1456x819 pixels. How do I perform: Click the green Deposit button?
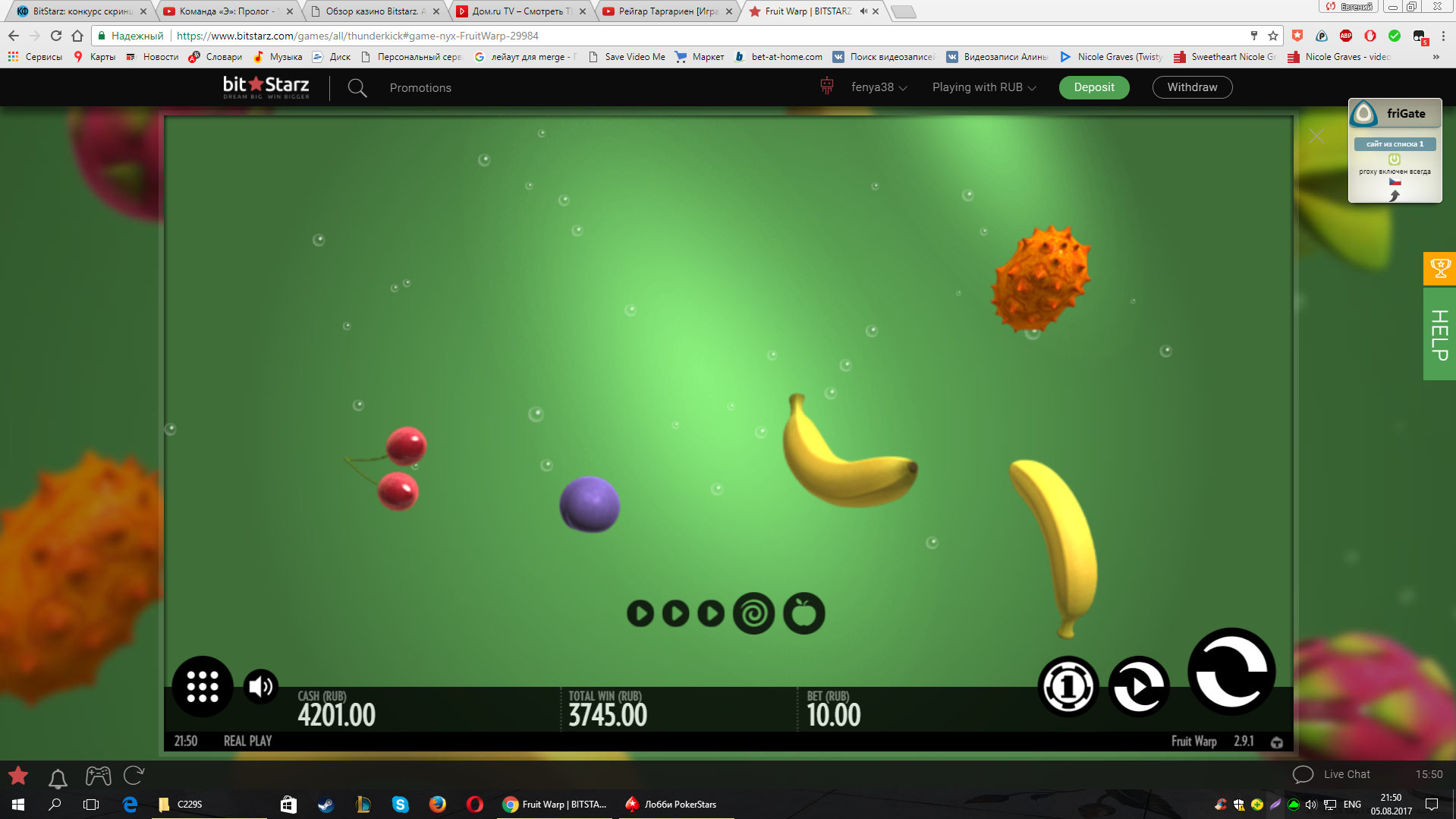(x=1093, y=87)
